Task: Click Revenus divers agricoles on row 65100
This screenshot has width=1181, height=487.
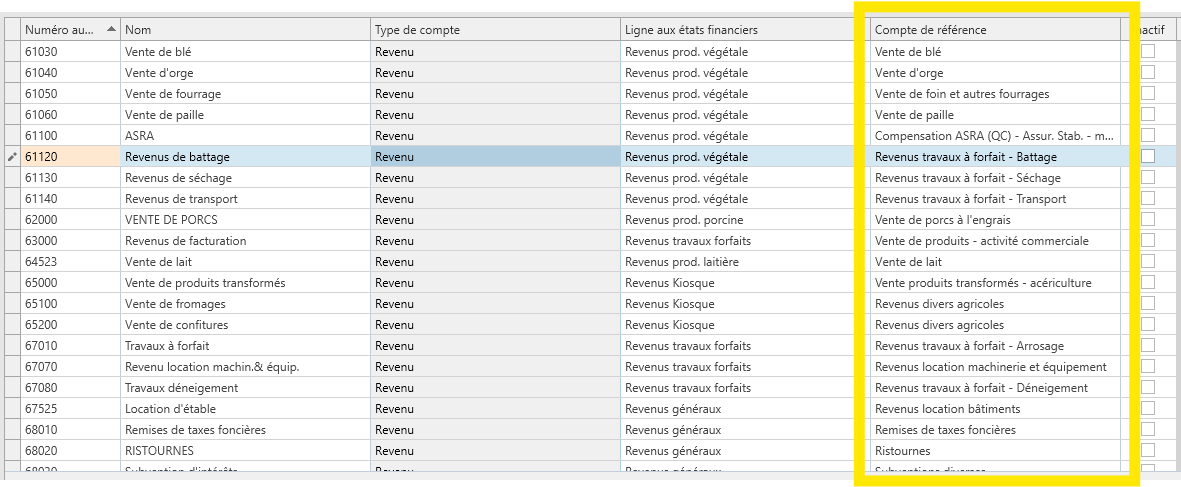Action: [994, 304]
